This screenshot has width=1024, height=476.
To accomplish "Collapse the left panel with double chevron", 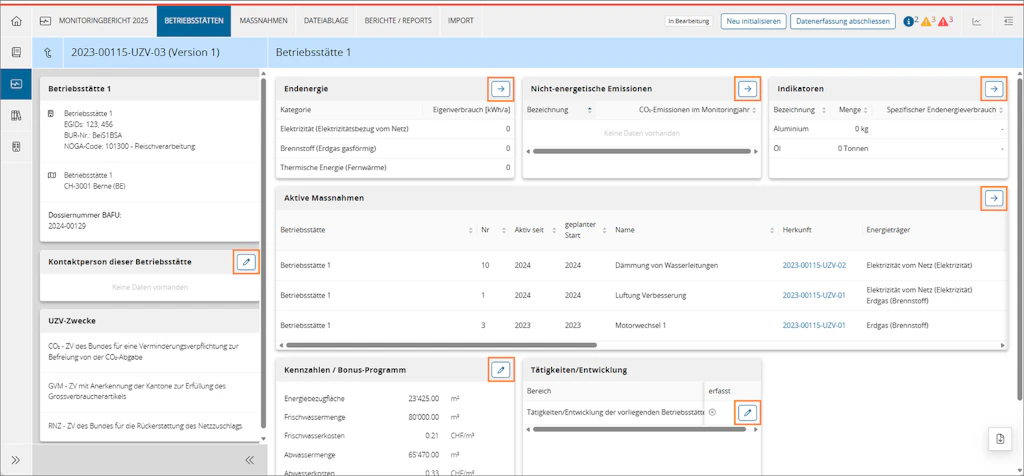I will [x=249, y=460].
